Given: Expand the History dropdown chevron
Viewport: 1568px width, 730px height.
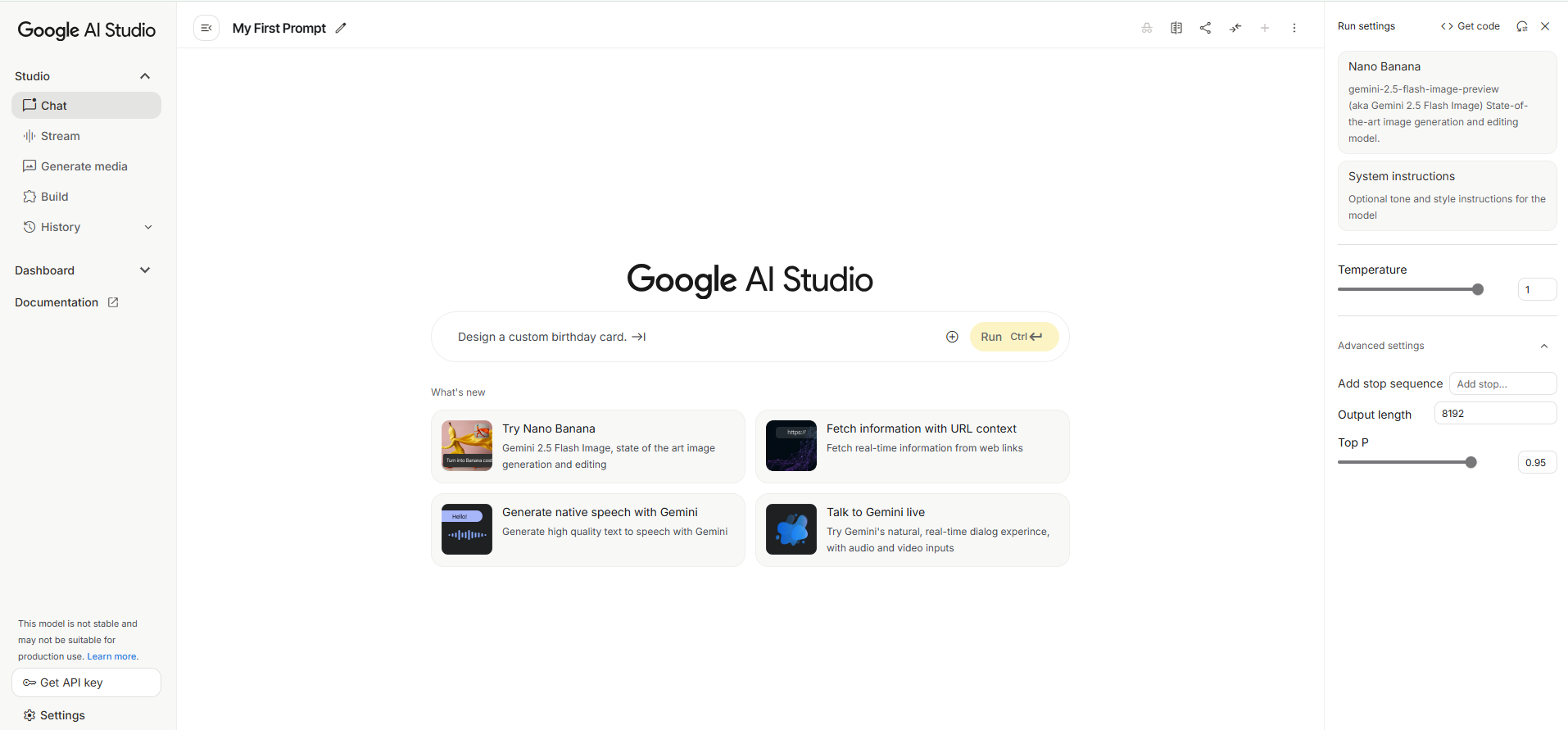Looking at the screenshot, I should [148, 227].
